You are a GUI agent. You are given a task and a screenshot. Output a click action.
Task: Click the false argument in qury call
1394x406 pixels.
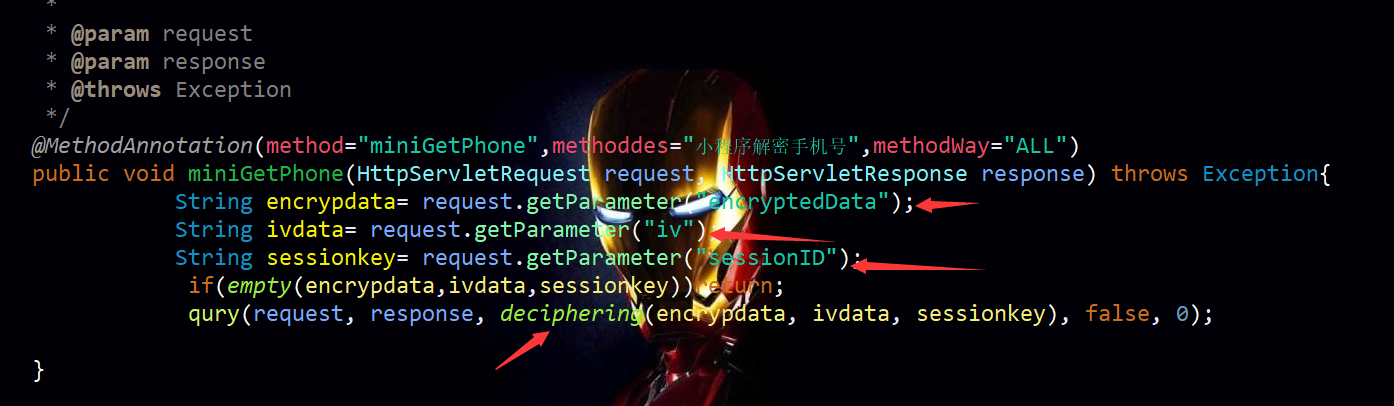pyautogui.click(x=1117, y=314)
